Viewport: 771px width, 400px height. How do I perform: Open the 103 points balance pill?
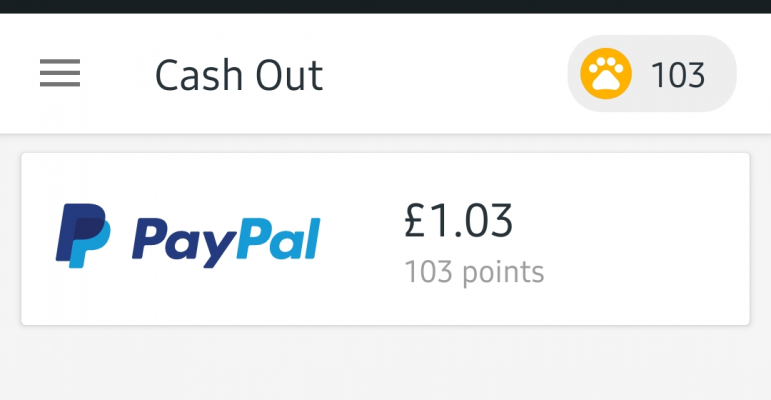tap(652, 74)
